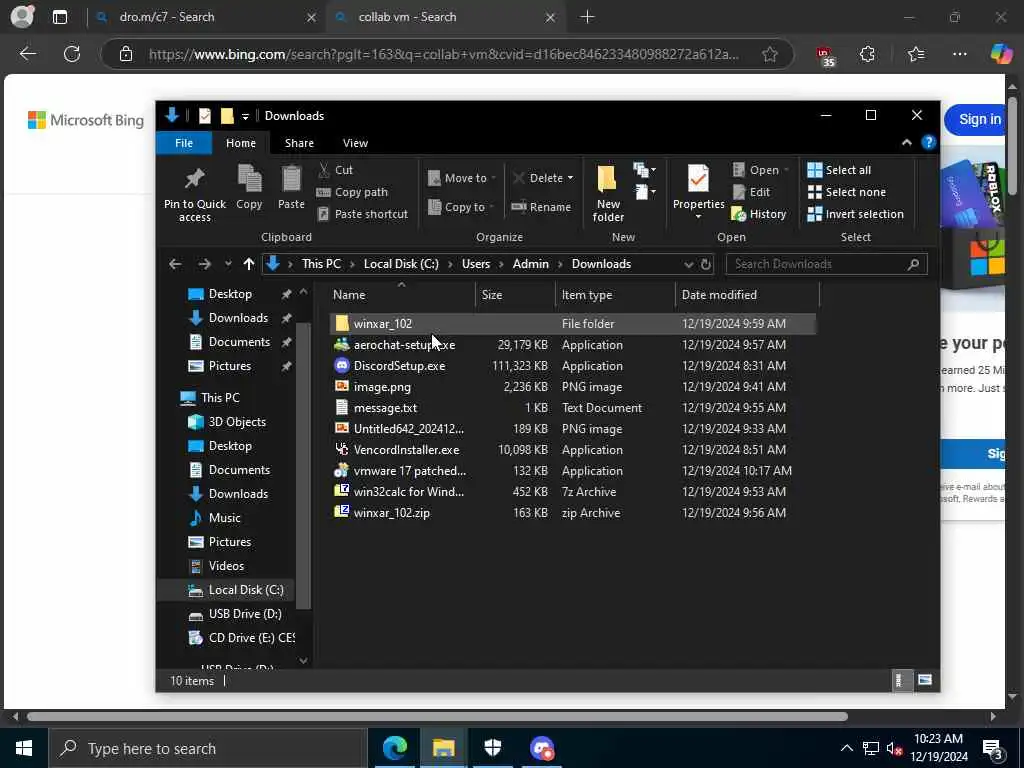Open Windows Security shield in taskbar
The height and width of the screenshot is (768, 1024).
(x=492, y=748)
